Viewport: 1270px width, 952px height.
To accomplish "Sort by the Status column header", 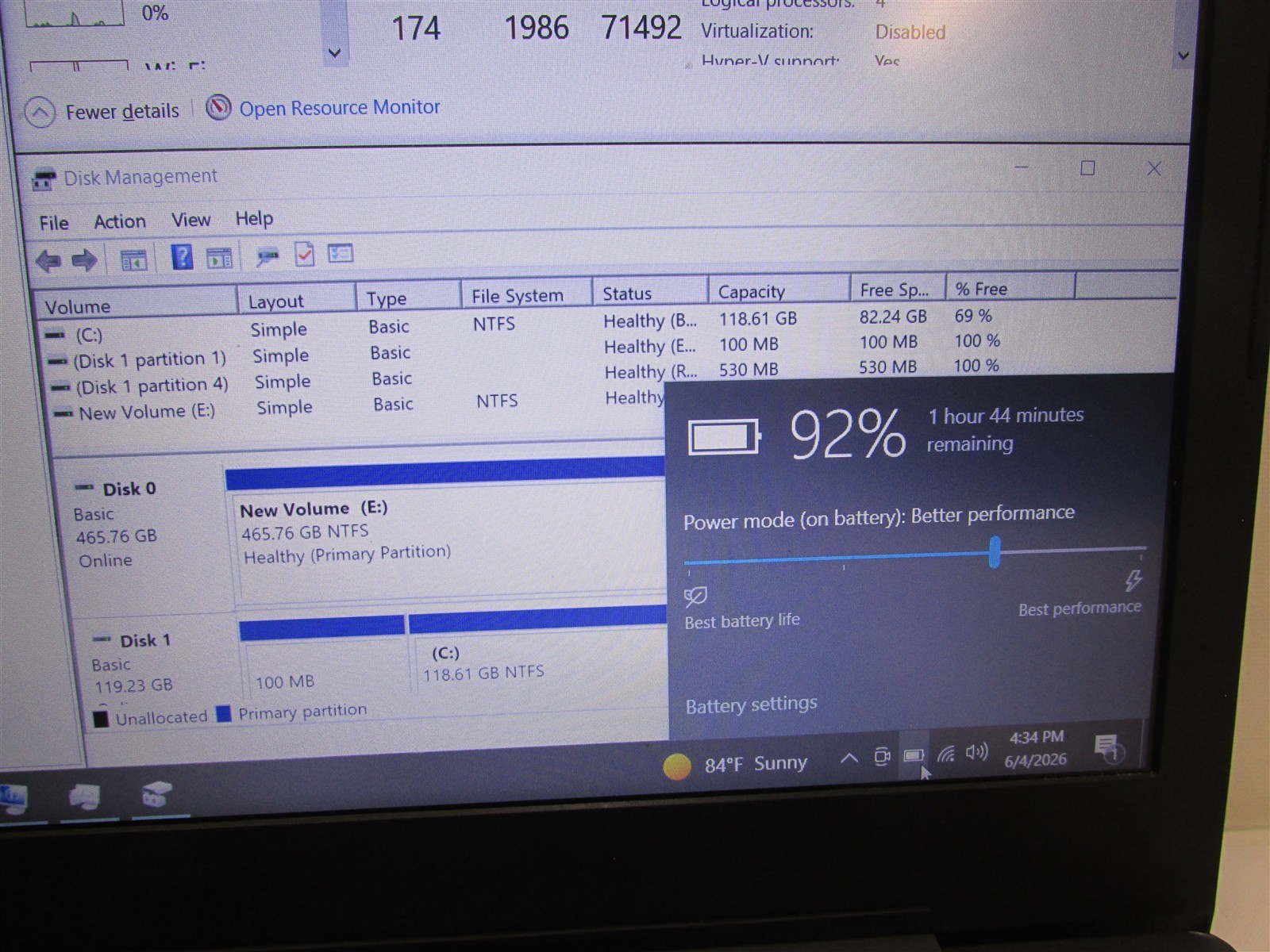I will point(650,294).
